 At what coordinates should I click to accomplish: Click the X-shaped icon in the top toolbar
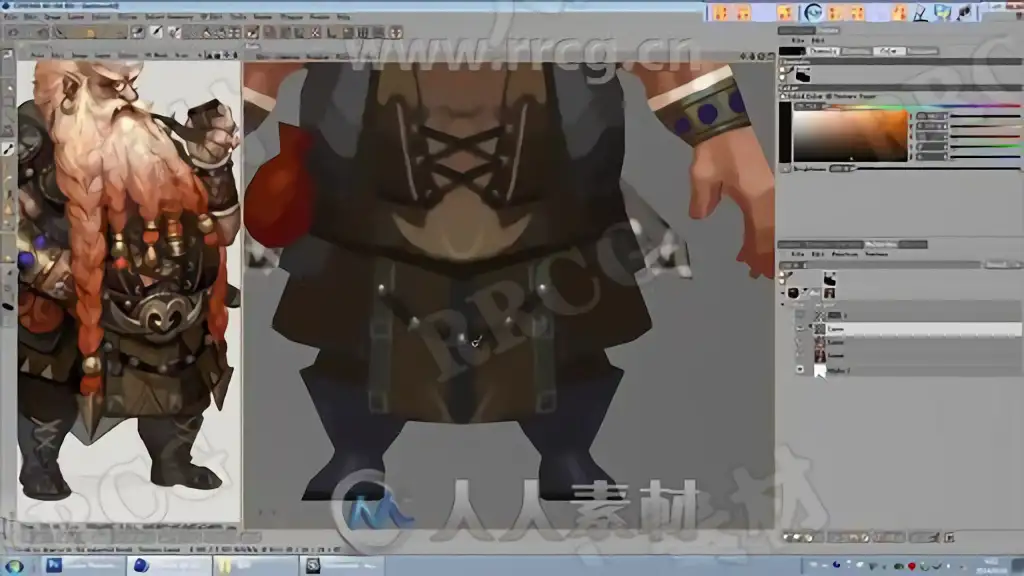click(x=315, y=32)
